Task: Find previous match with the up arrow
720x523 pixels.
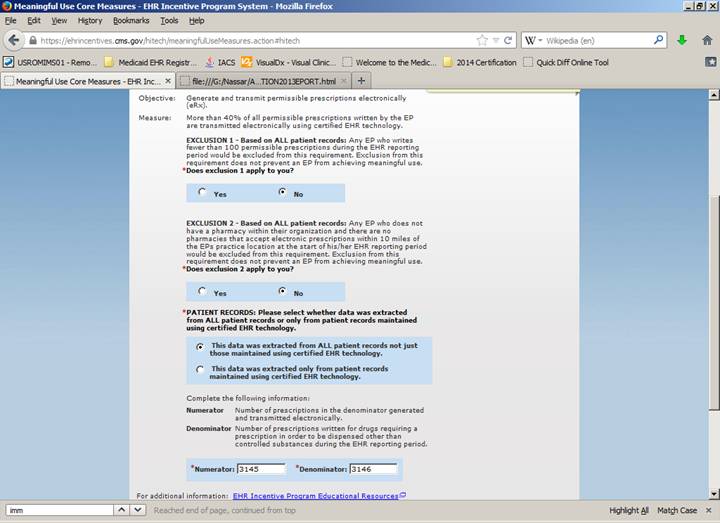Action: pos(119,510)
